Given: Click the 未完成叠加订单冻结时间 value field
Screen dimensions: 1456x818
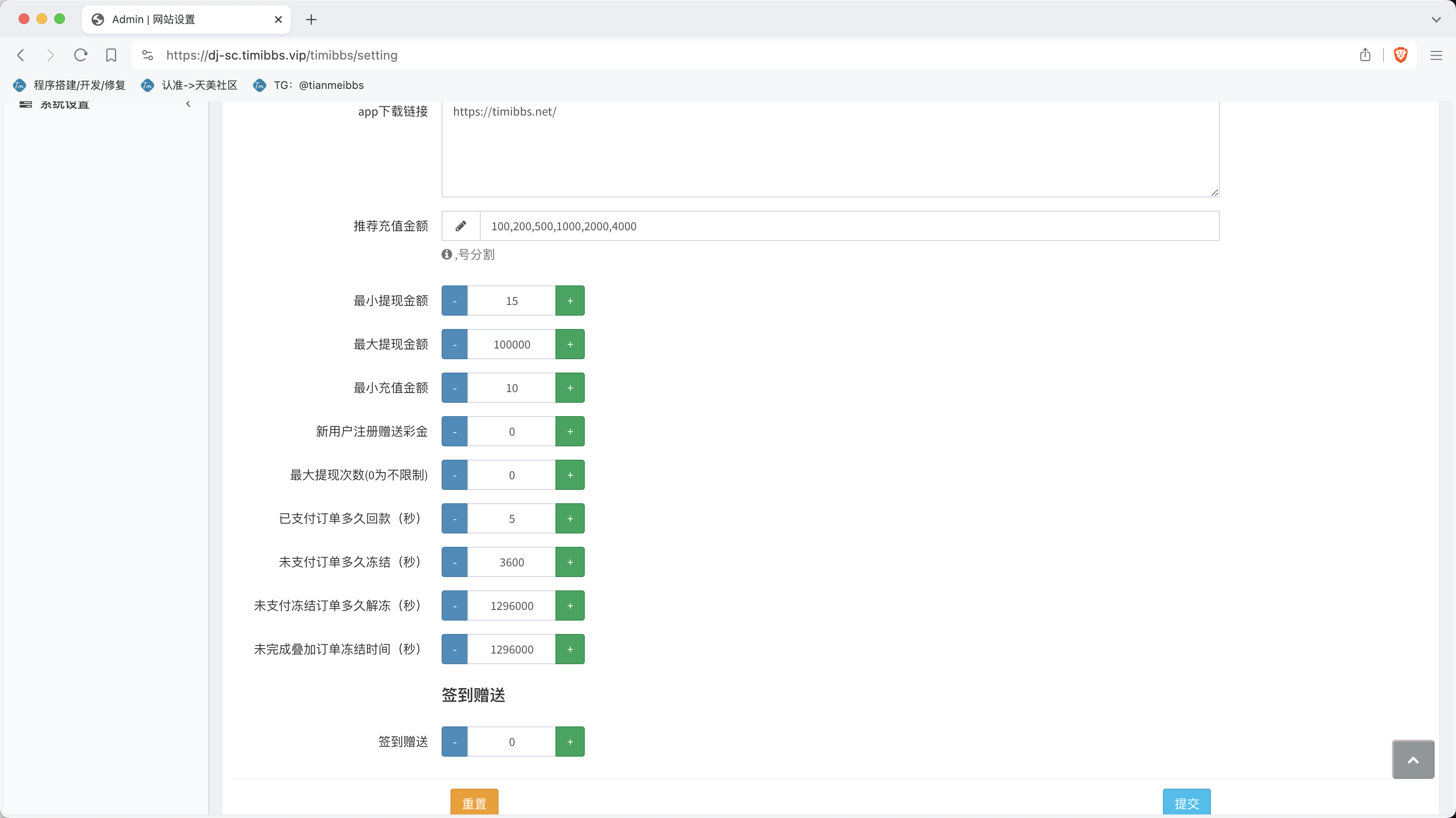Looking at the screenshot, I should (x=511, y=649).
